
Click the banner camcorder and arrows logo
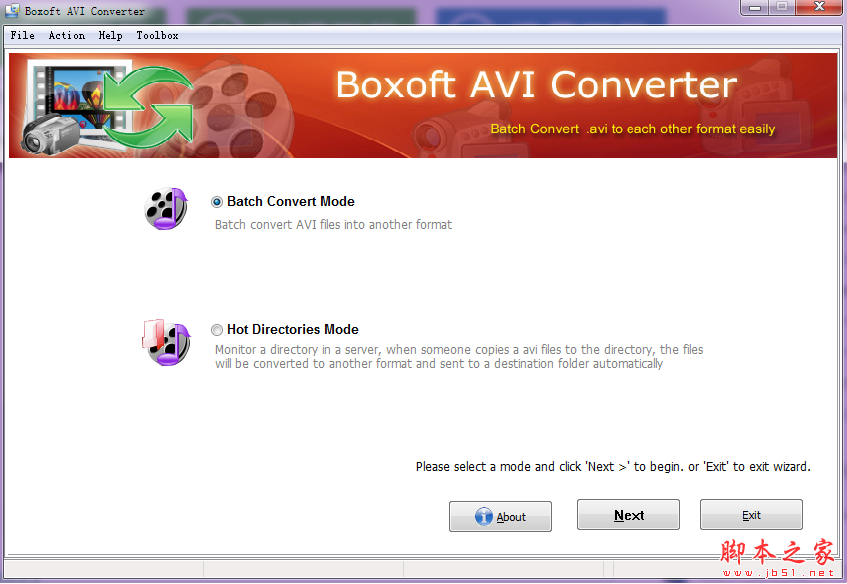coord(108,108)
